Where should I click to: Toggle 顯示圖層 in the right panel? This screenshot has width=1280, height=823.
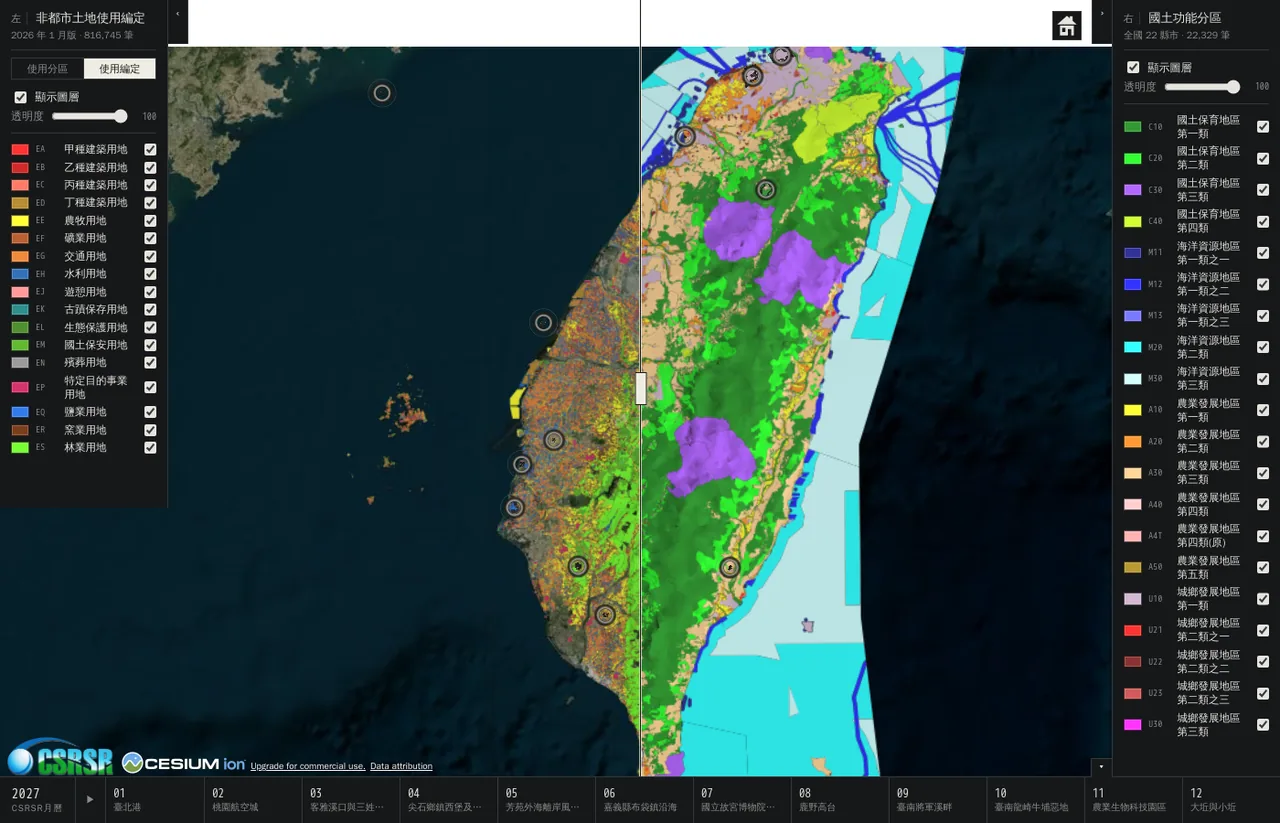click(1133, 67)
